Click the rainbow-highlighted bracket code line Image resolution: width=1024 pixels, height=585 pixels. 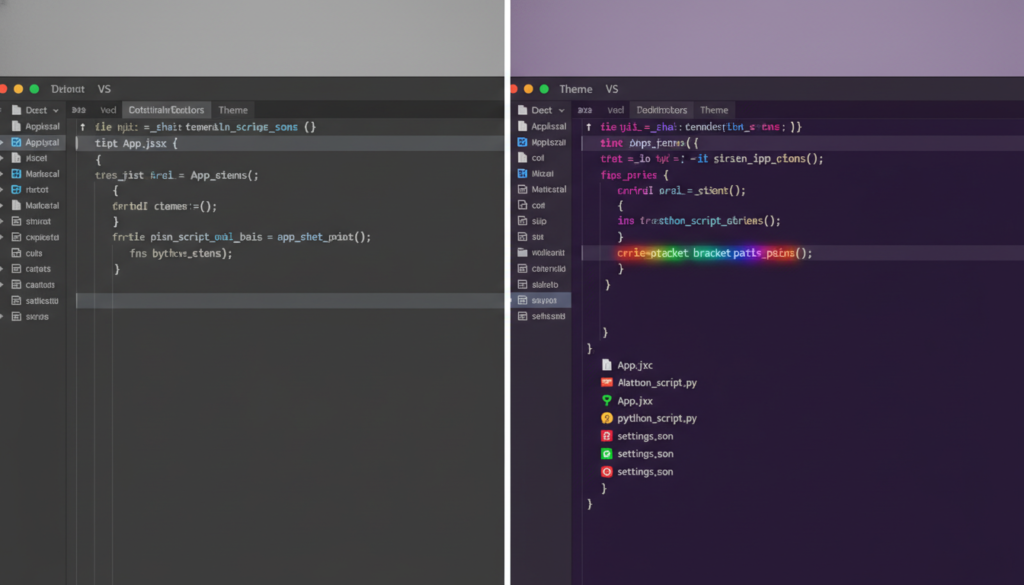pos(714,253)
